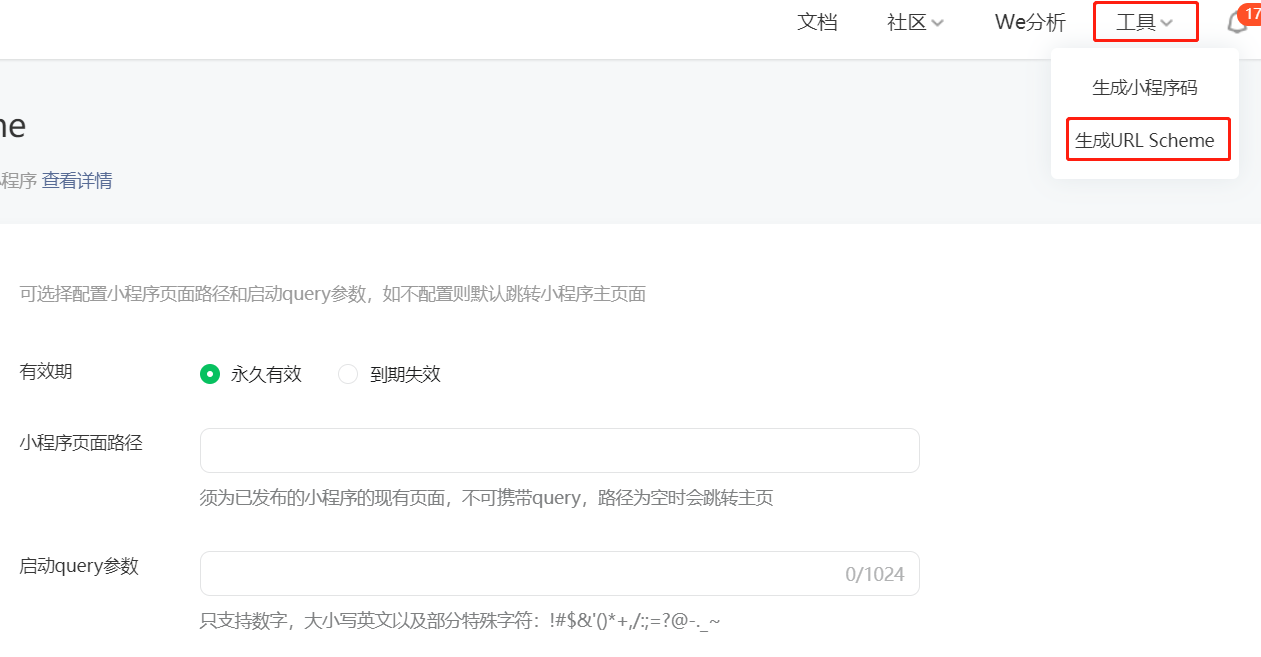Choose 生成URL Scheme from the 工具 menu
The image size is (1261, 657).
[1145, 141]
